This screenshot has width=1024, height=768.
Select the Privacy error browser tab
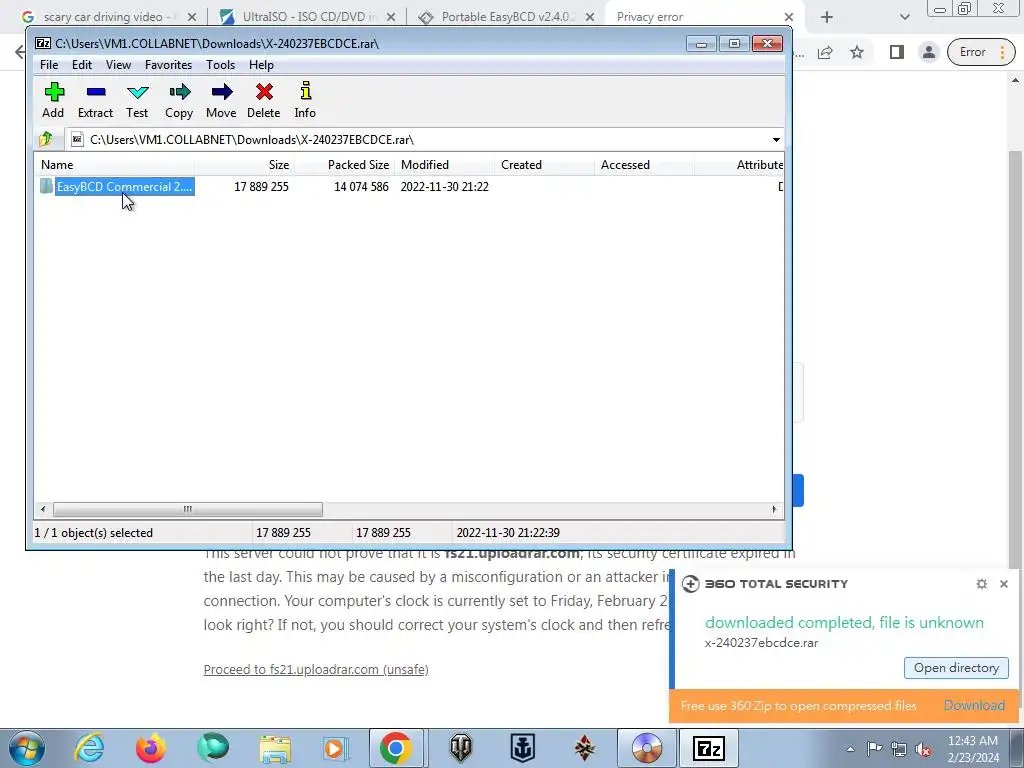(696, 17)
